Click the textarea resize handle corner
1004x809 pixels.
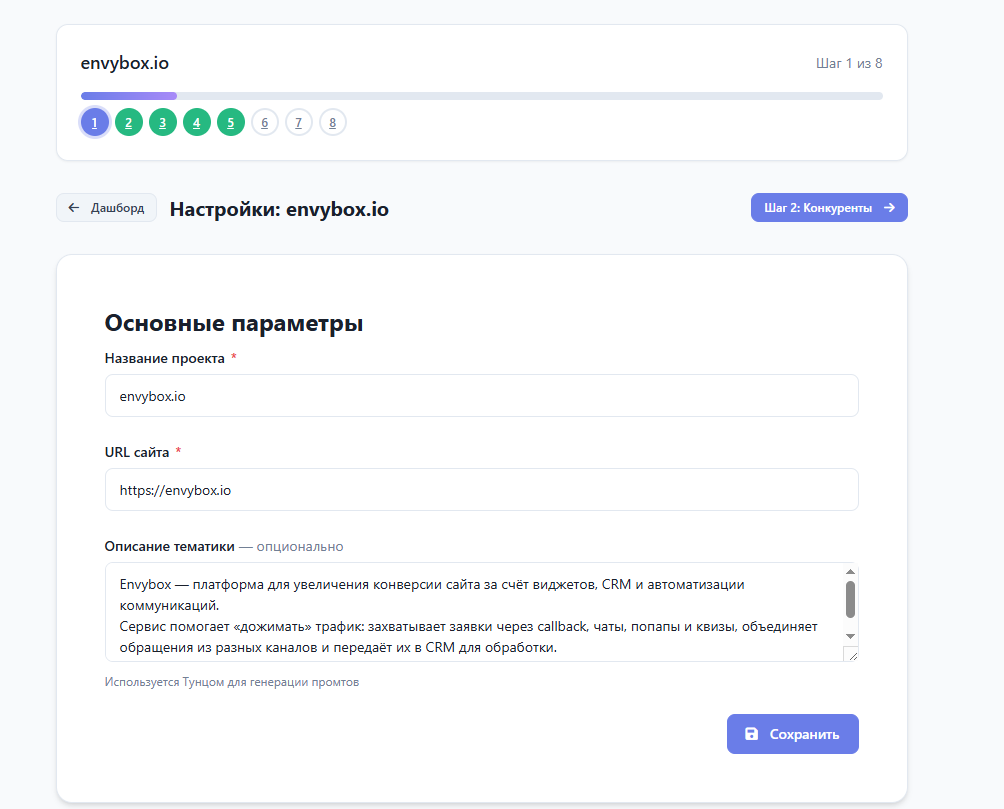[x=850, y=654]
